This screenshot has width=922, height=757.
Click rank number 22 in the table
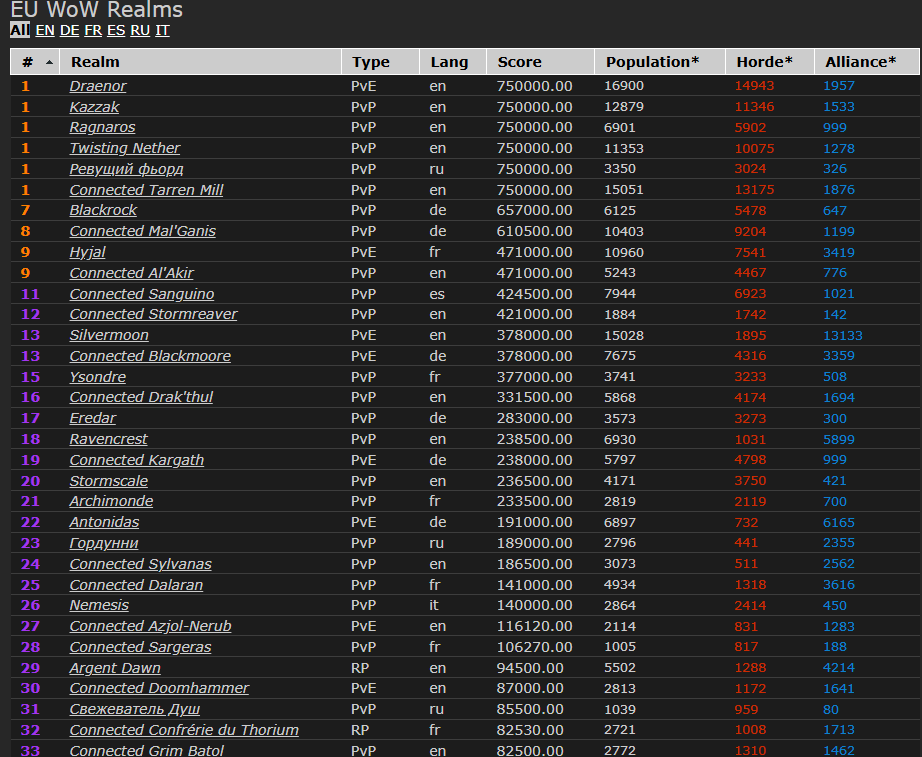(x=31, y=522)
